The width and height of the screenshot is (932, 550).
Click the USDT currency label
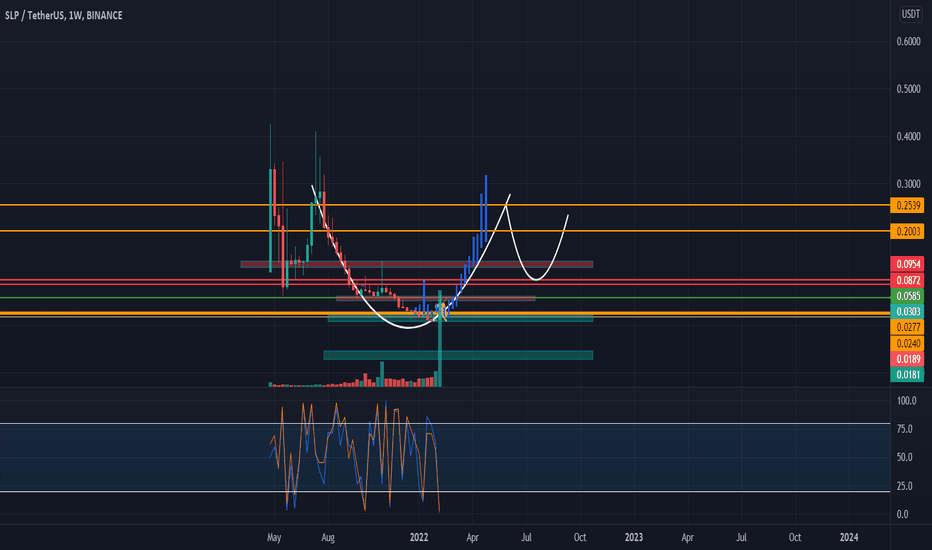(911, 14)
